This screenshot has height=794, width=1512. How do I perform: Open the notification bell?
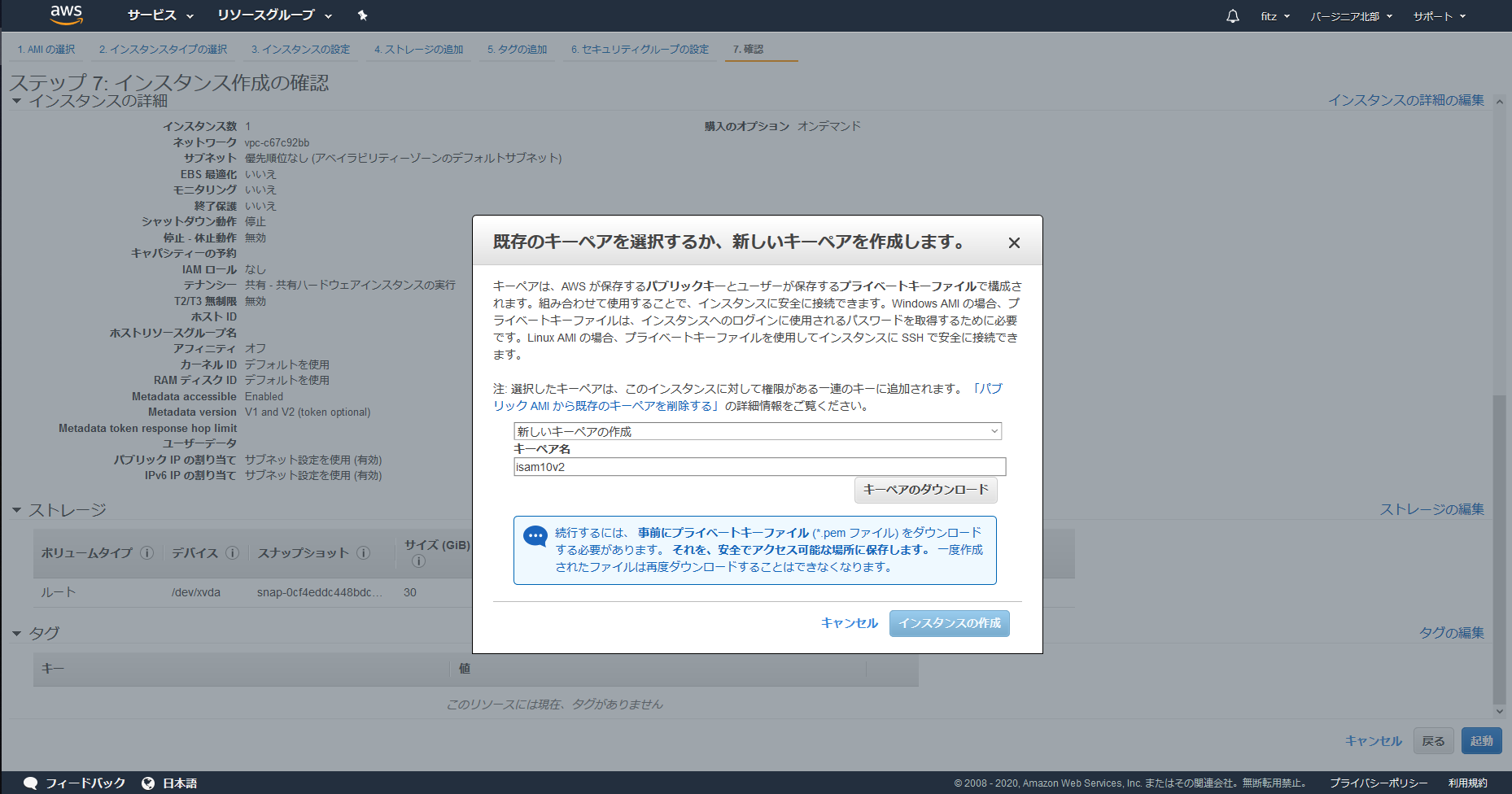(x=1232, y=15)
